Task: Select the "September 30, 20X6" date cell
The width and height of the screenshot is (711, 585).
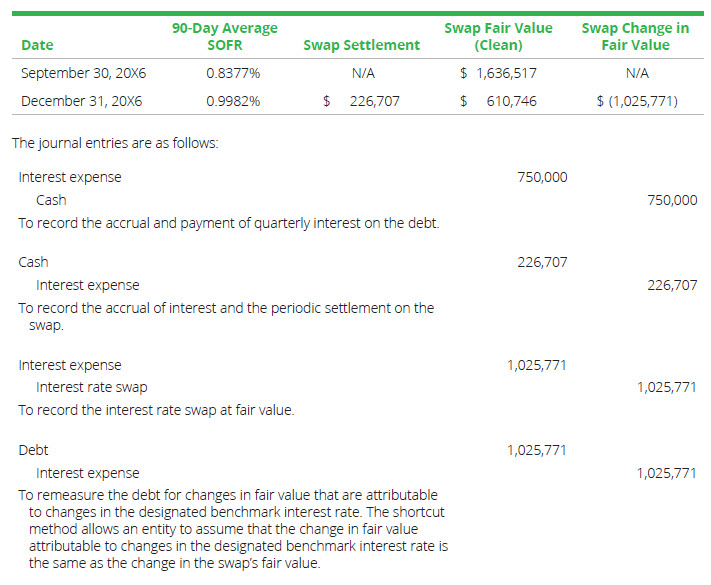Action: 82,73
